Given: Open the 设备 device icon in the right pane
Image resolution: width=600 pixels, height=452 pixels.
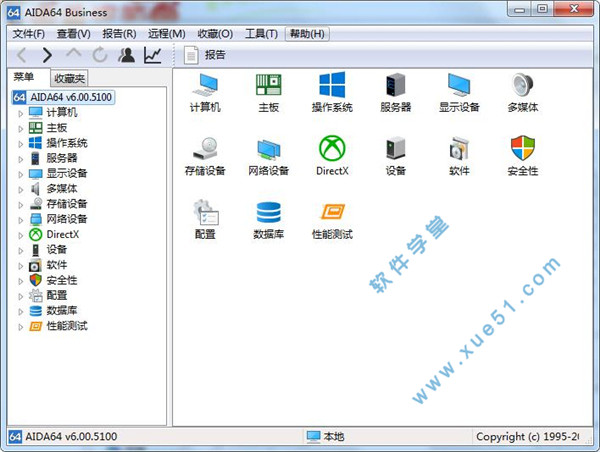Looking at the screenshot, I should click(396, 156).
